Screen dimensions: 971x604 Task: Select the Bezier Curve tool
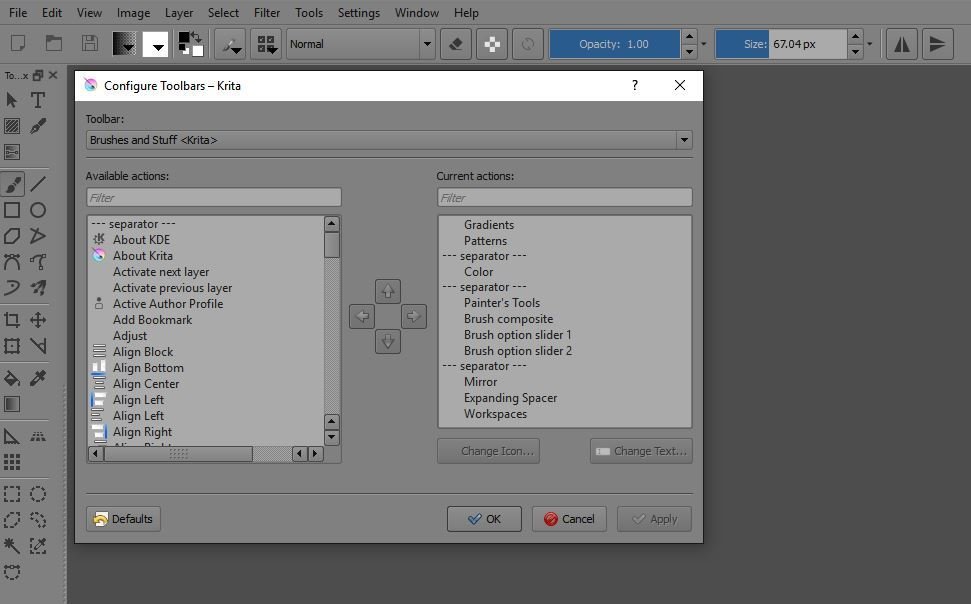pyautogui.click(x=12, y=262)
